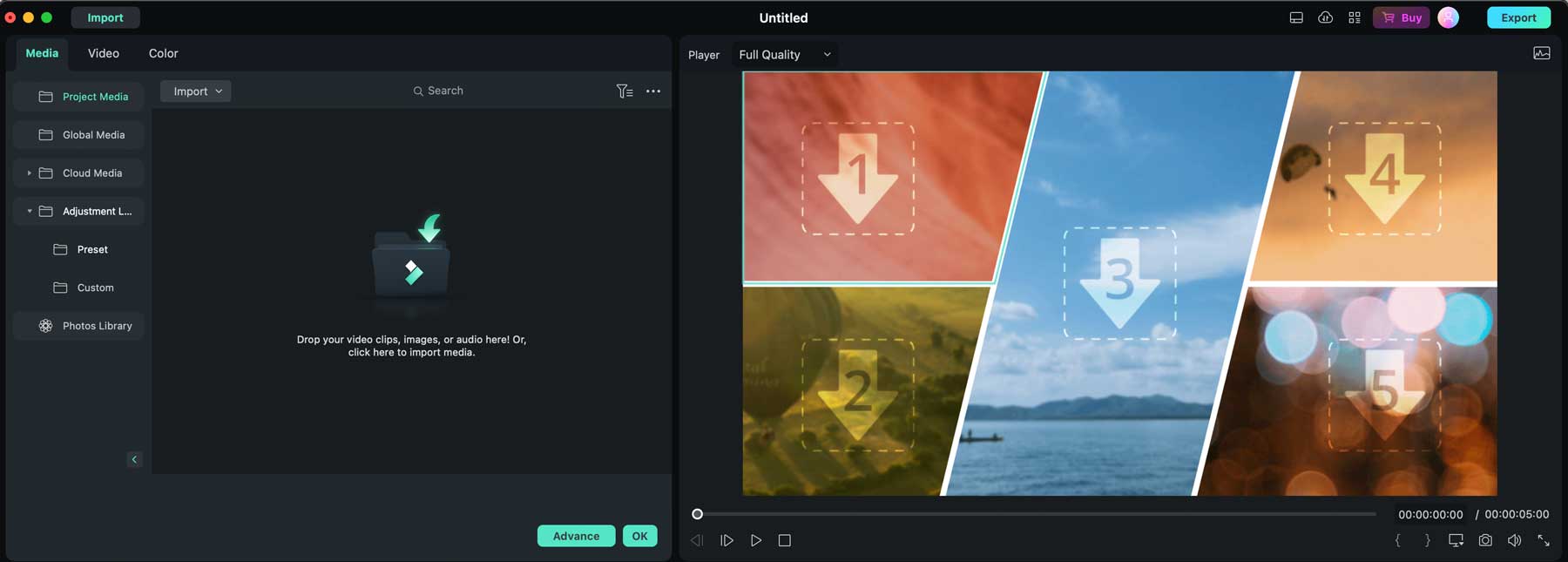Stop playback with the stop button
Viewport: 1568px width, 562px height.
pyautogui.click(x=785, y=540)
